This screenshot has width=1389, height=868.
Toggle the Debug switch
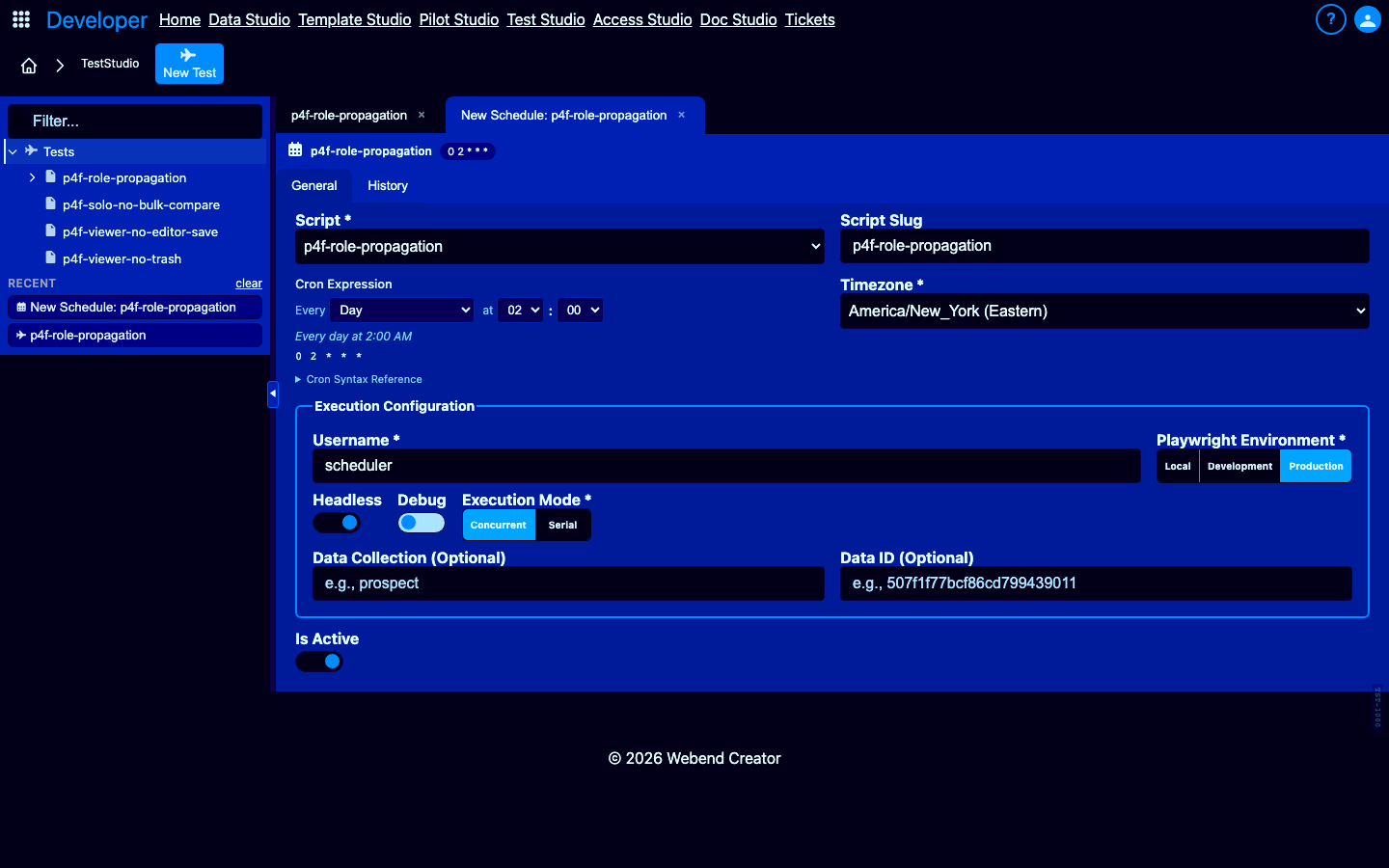pos(422,523)
